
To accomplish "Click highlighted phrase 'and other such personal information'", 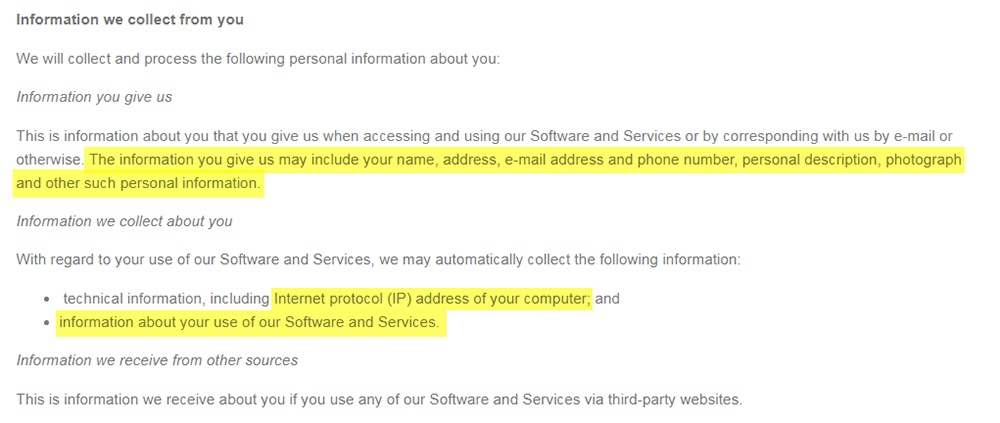I will click(x=138, y=184).
